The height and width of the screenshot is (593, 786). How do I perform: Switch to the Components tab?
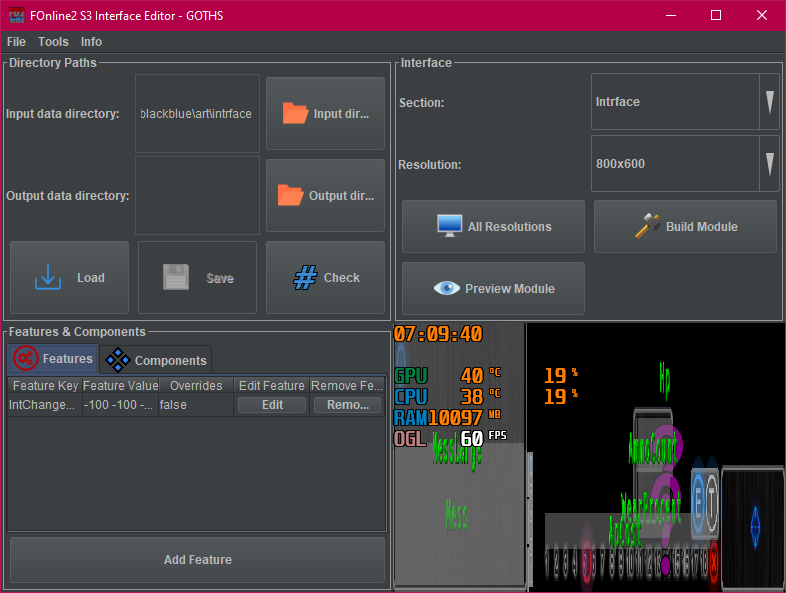(155, 360)
